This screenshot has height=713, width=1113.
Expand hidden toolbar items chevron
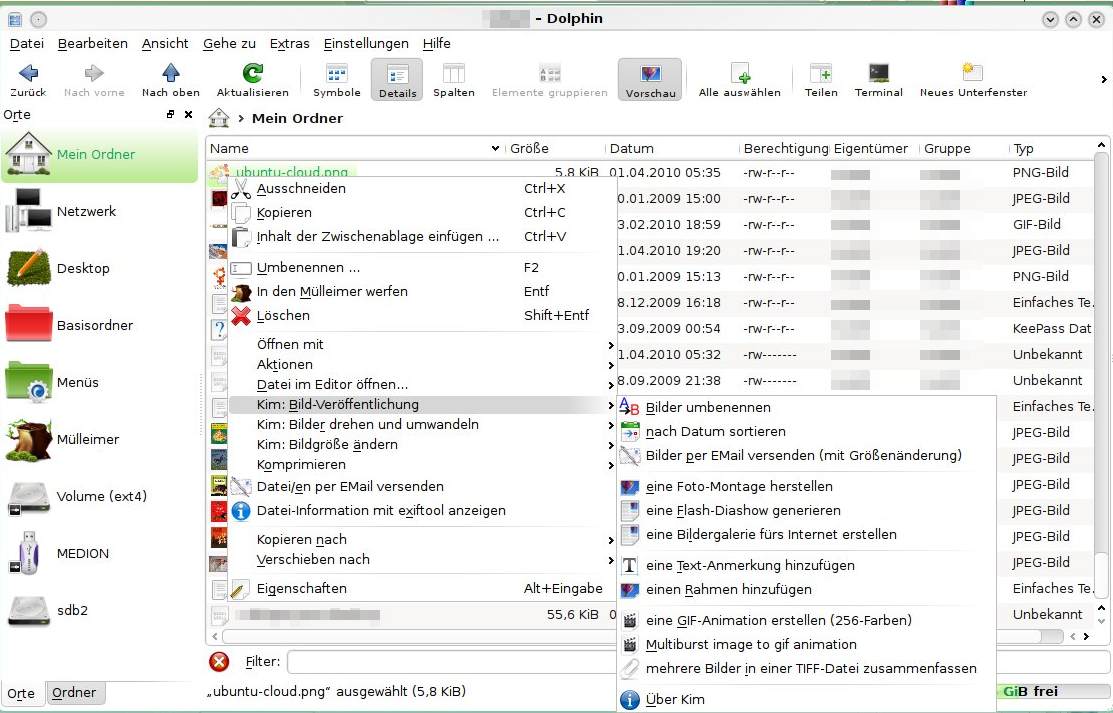point(1104,80)
